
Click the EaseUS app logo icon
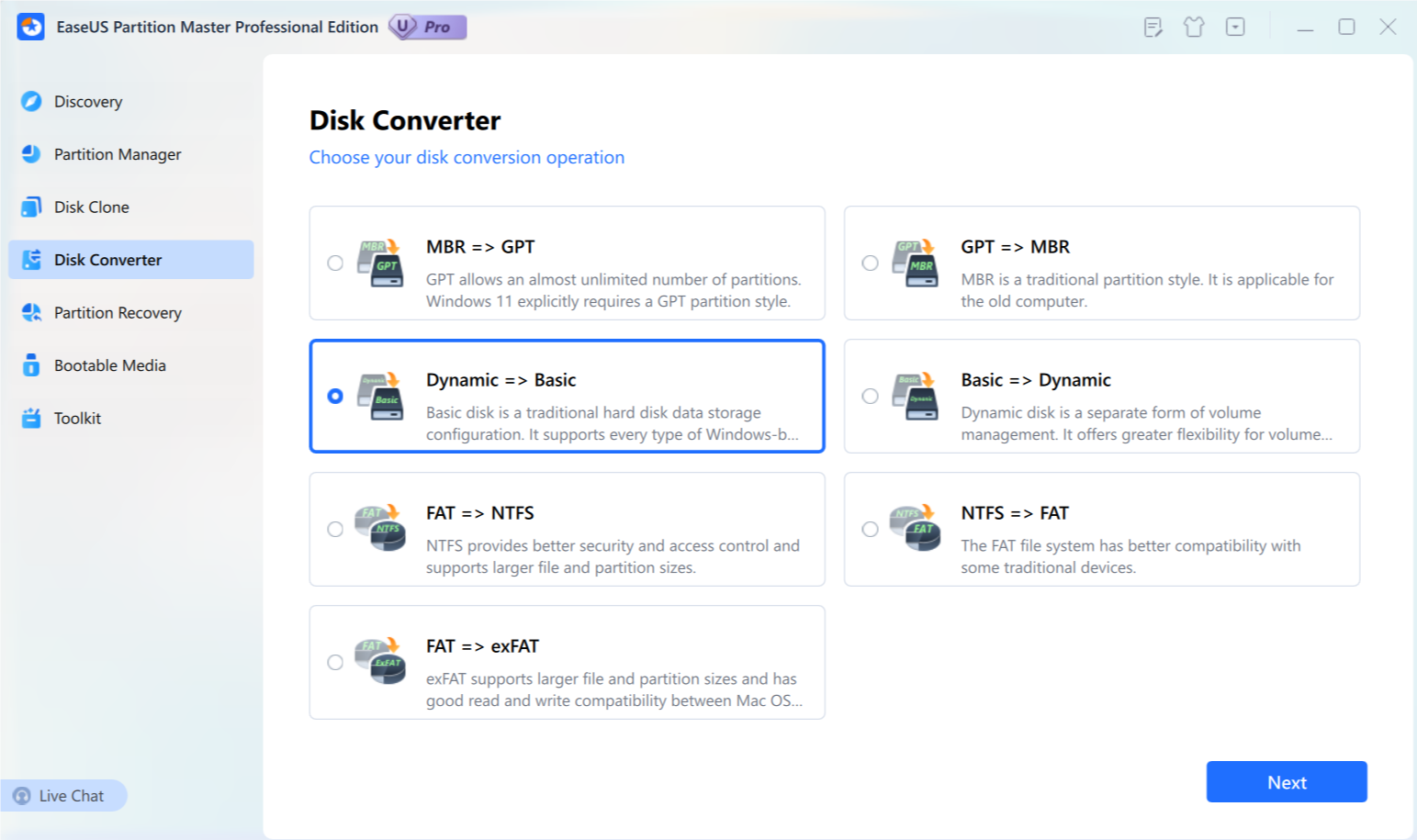(30, 27)
